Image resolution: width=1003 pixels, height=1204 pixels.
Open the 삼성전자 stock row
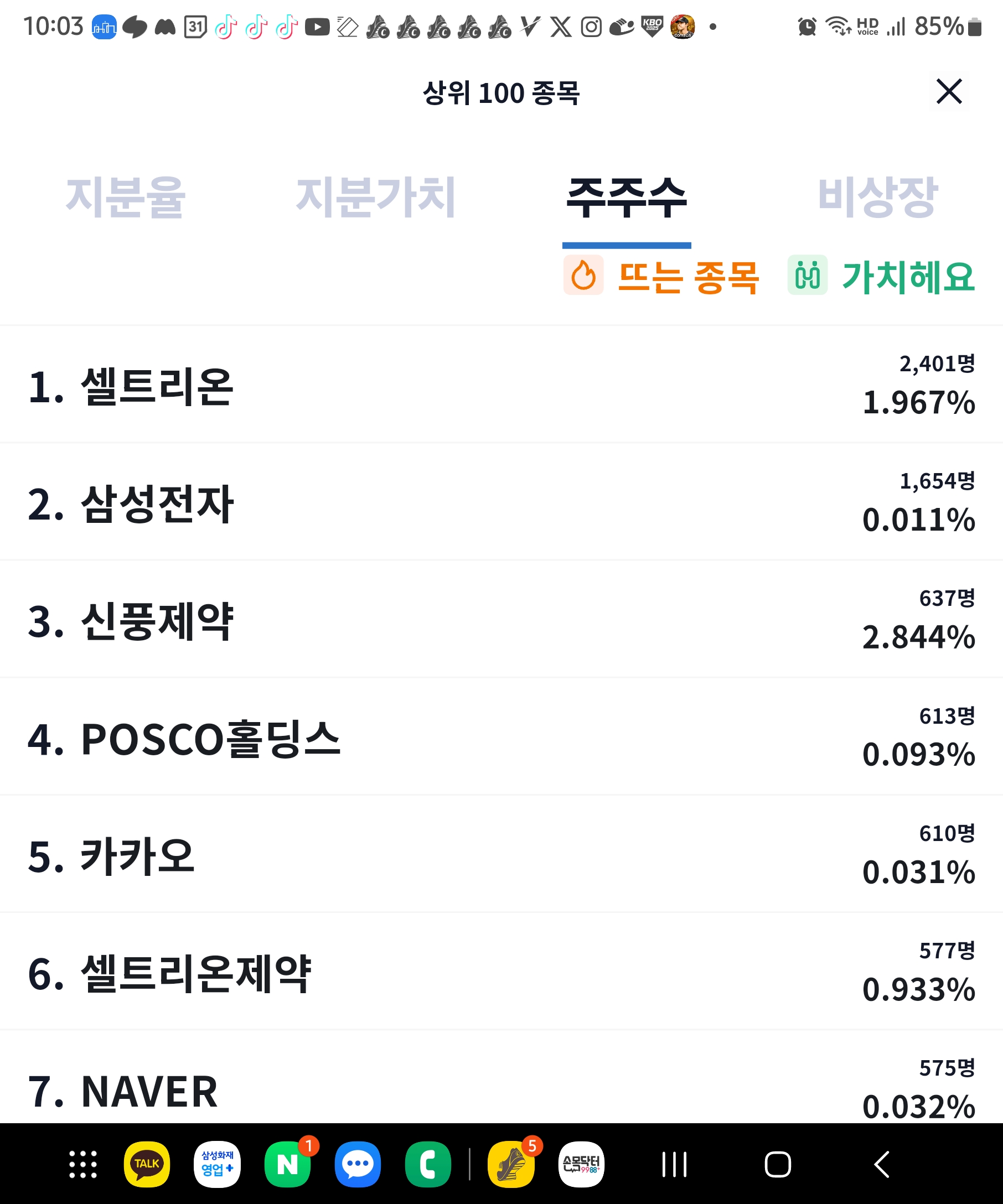click(501, 502)
